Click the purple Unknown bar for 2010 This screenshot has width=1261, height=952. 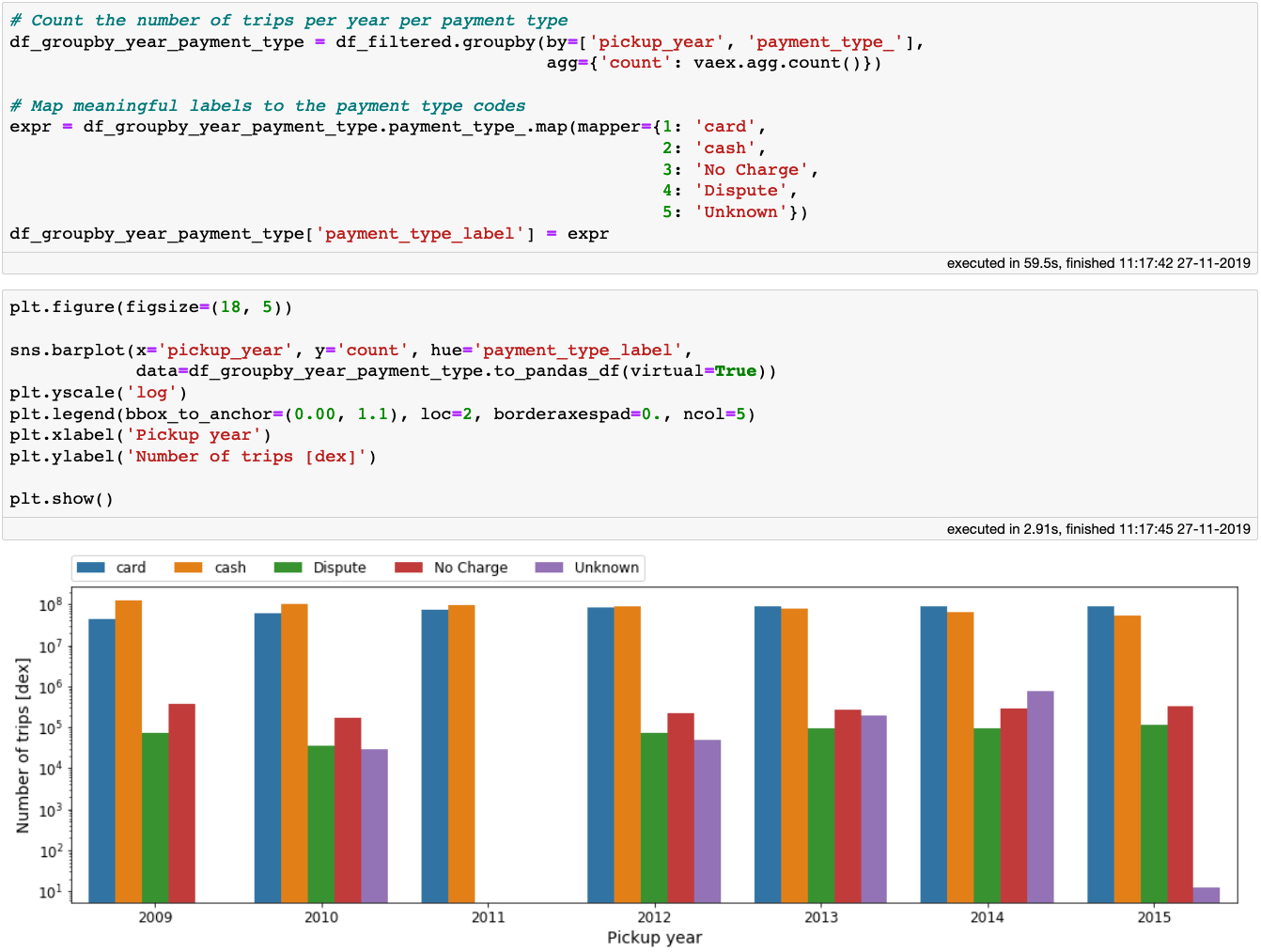coord(374,826)
